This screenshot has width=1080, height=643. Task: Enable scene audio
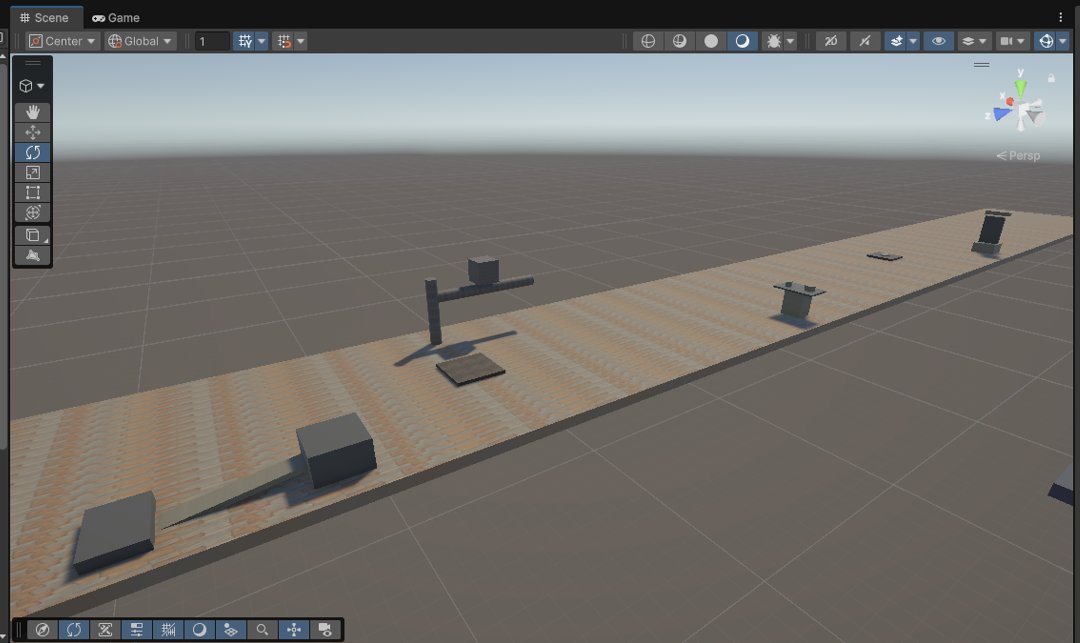(864, 41)
